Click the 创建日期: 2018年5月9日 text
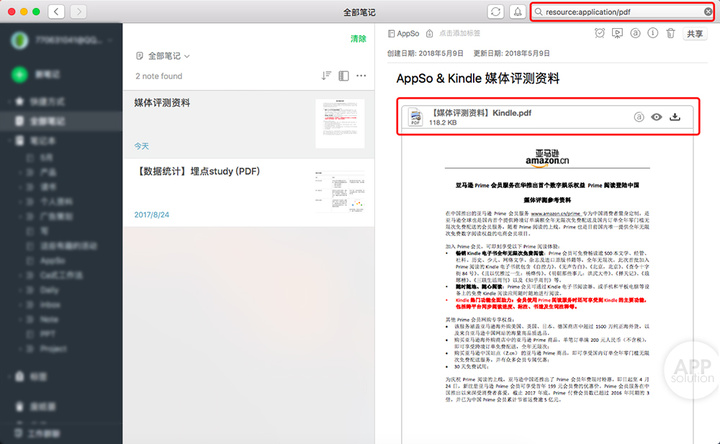 pyautogui.click(x=425, y=53)
